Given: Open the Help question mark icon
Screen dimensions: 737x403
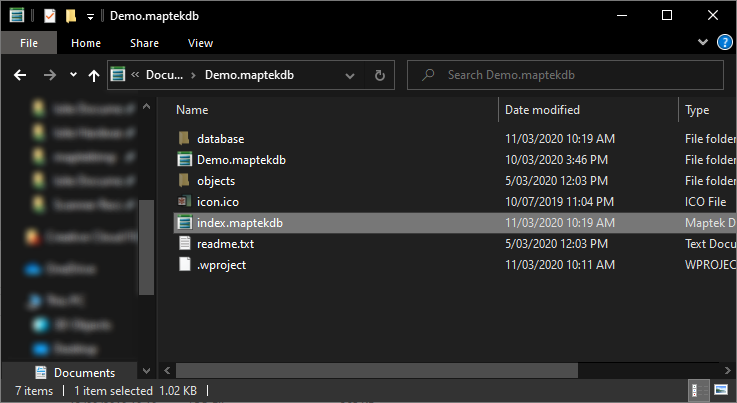Looking at the screenshot, I should click(725, 42).
